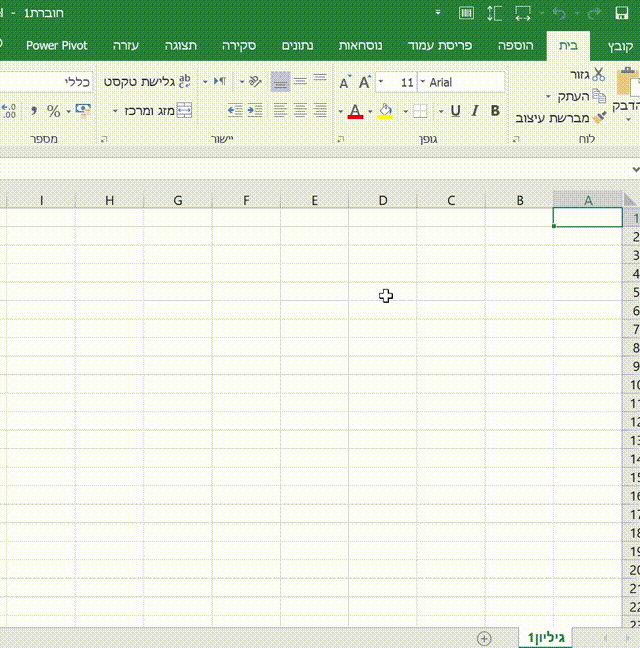Switch to the Power Pivot tab
This screenshot has height=648, width=640.
click(x=57, y=45)
